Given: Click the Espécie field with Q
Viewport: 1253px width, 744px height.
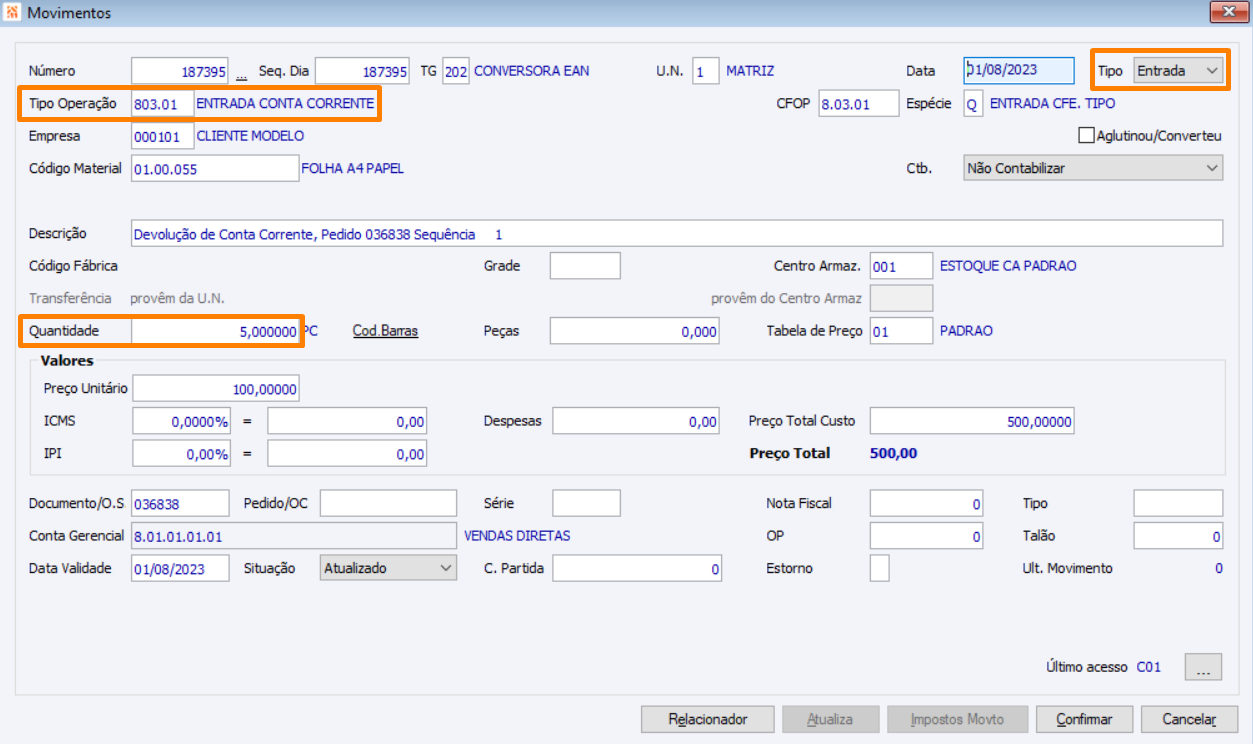Looking at the screenshot, I should coord(973,103).
